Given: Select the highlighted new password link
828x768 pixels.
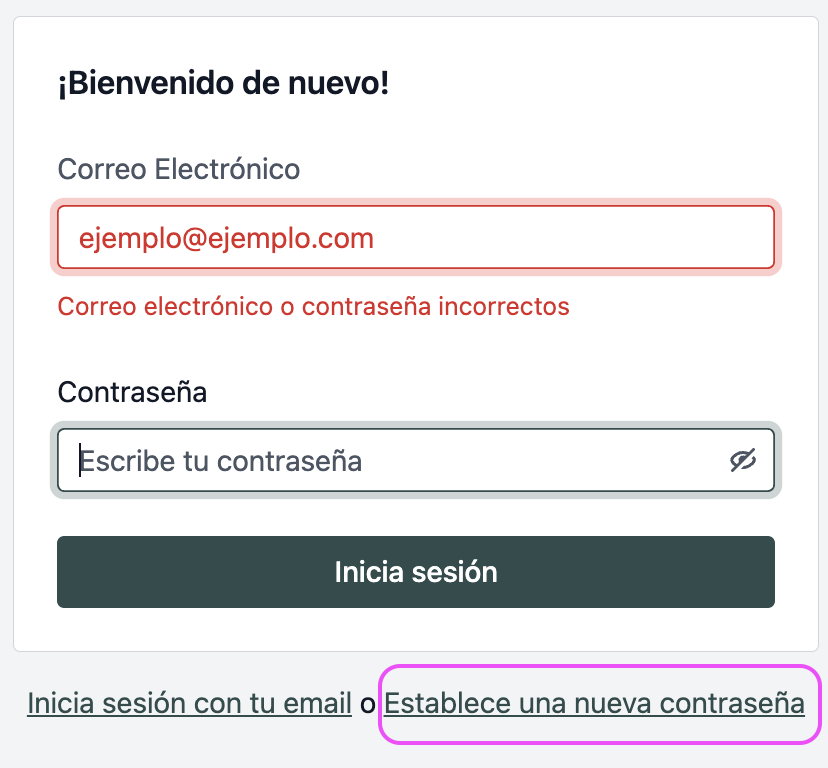Looking at the screenshot, I should [x=594, y=704].
